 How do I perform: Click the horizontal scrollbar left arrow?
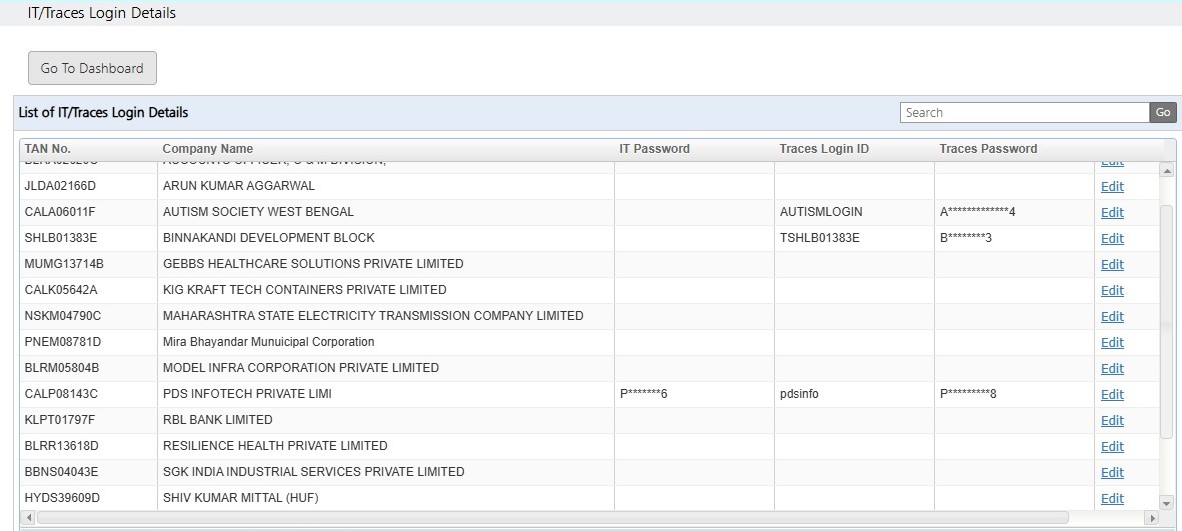pyautogui.click(x=29, y=518)
